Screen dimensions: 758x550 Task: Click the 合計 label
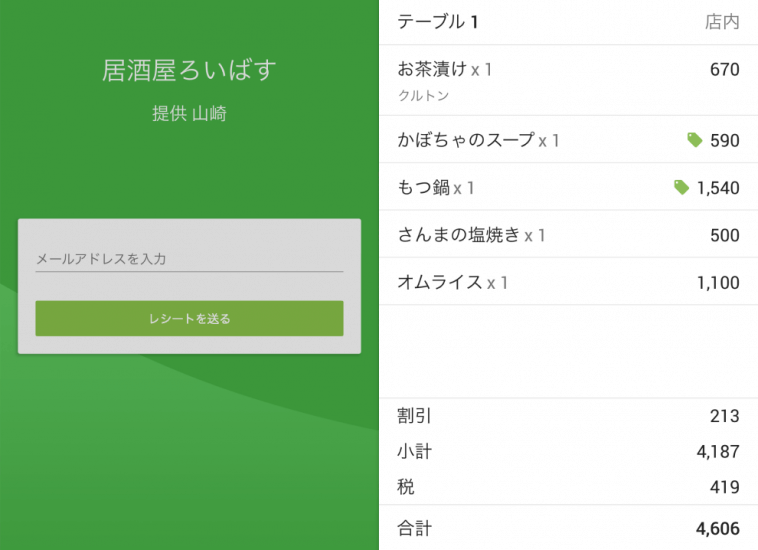pos(414,528)
